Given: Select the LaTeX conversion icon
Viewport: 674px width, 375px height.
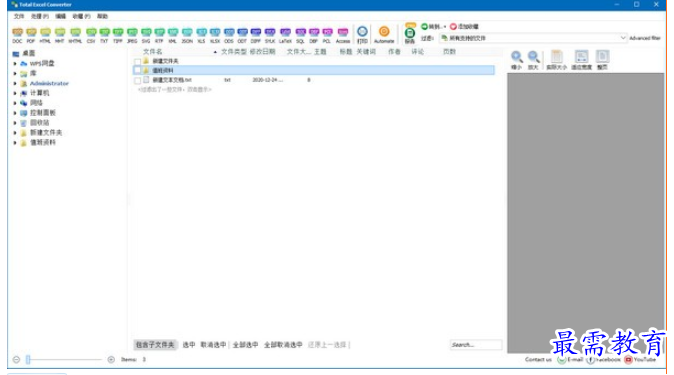Looking at the screenshot, I should coord(285,35).
